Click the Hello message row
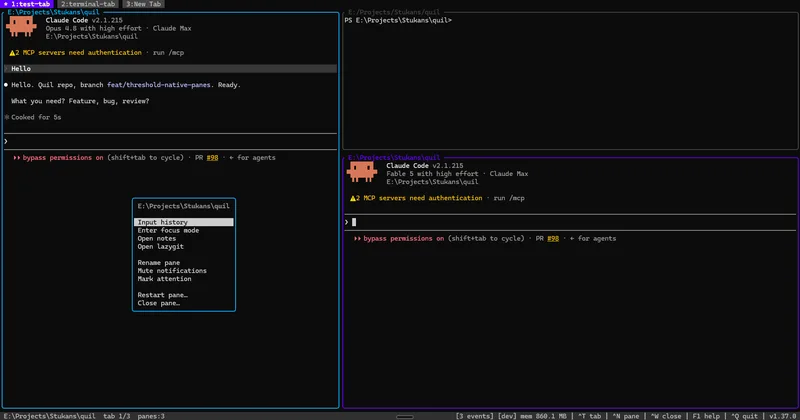Viewport: 800px width, 420px height. [170, 68]
